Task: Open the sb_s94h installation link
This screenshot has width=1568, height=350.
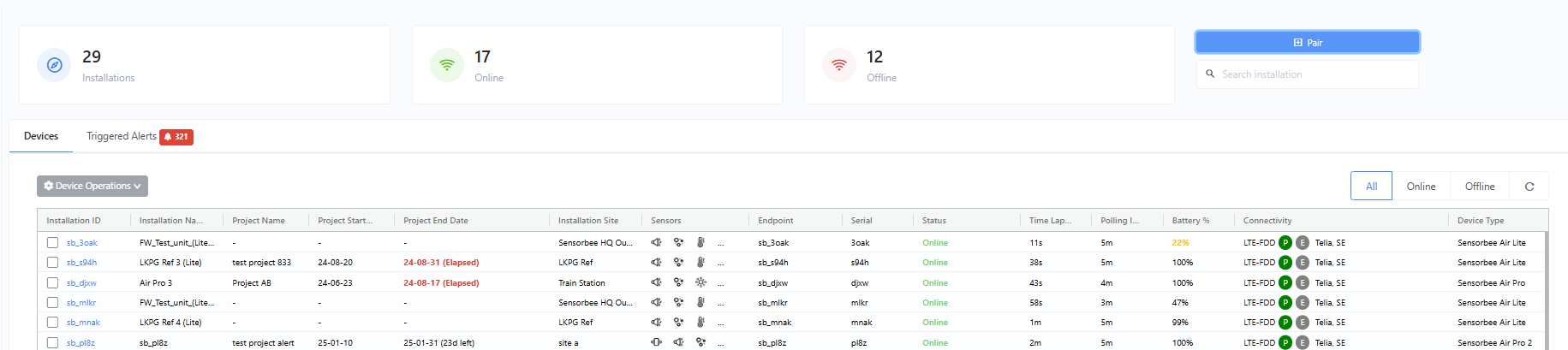Action: point(81,263)
